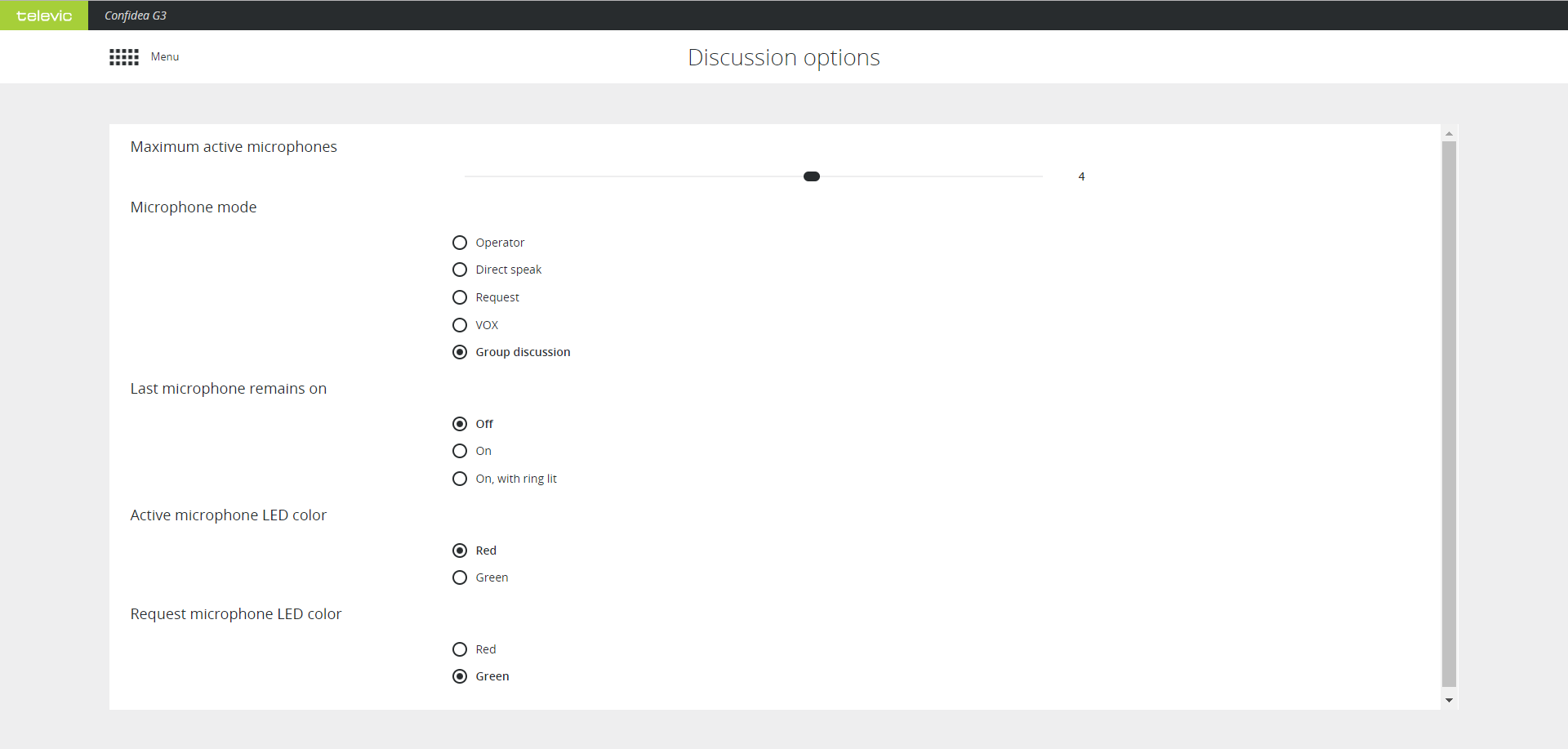1568x749 pixels.
Task: Enable last microphone remains On
Action: point(460,451)
